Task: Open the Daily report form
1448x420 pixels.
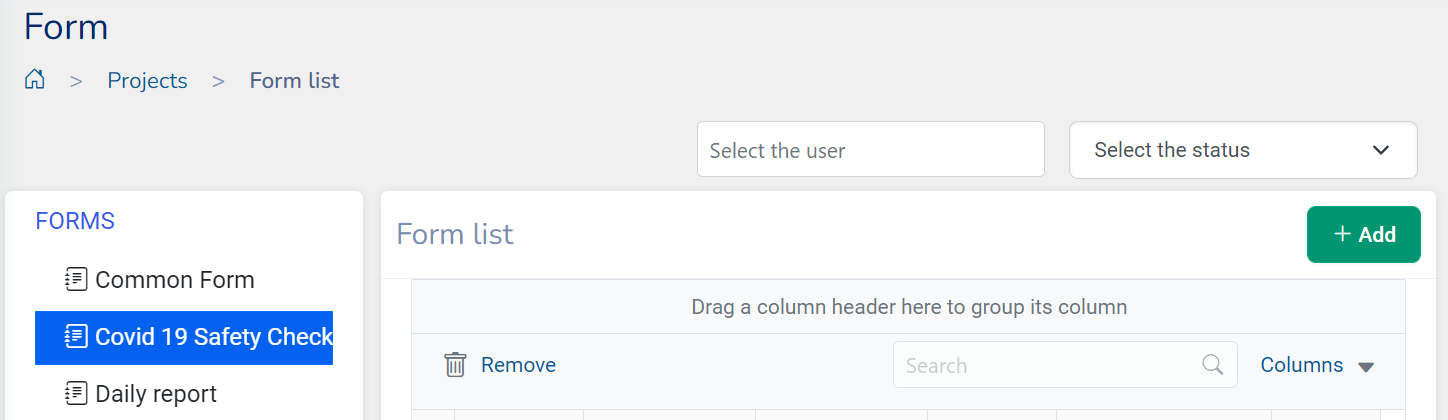Action: pos(156,394)
